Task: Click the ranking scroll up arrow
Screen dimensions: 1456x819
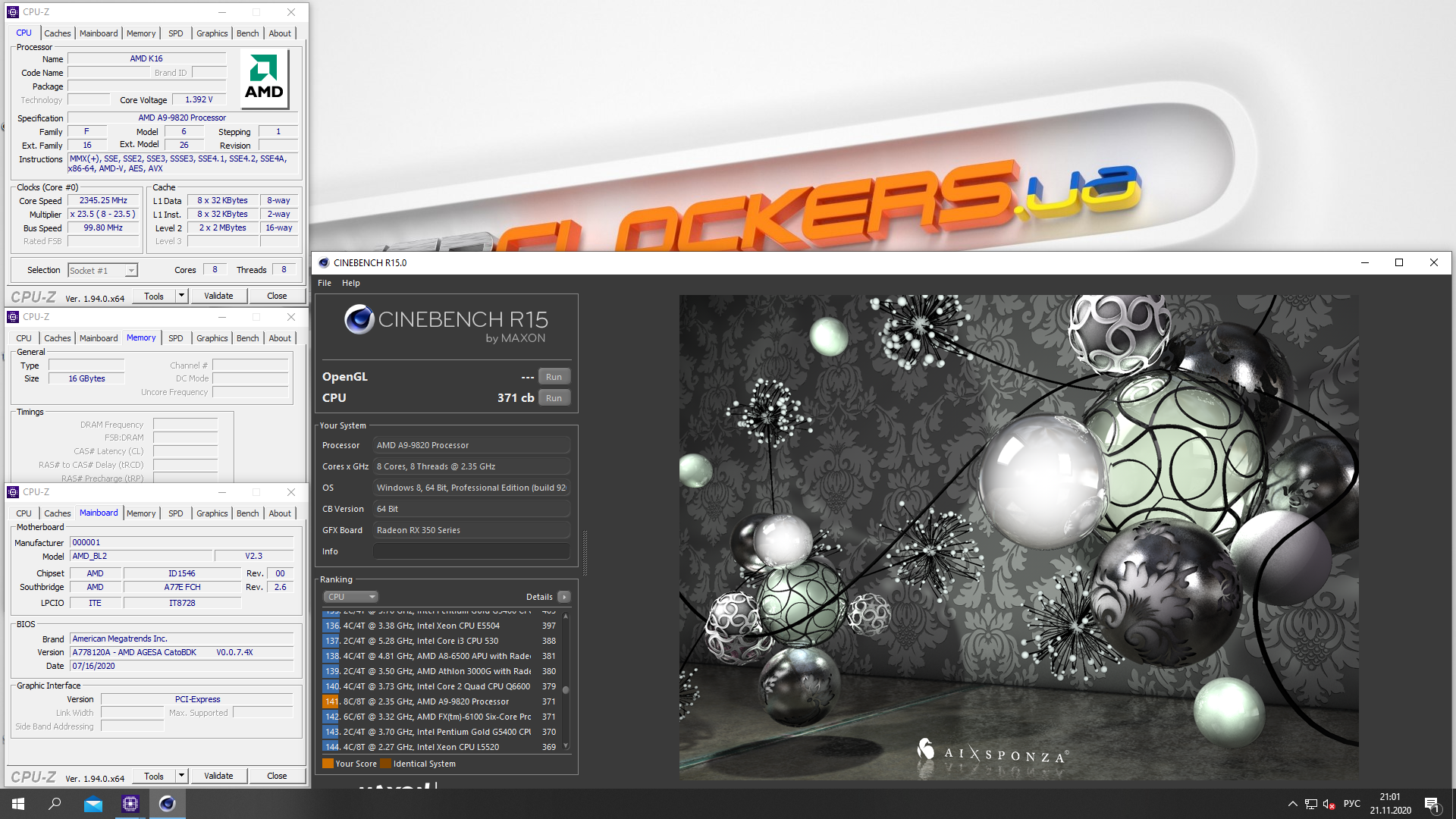Action: point(566,616)
